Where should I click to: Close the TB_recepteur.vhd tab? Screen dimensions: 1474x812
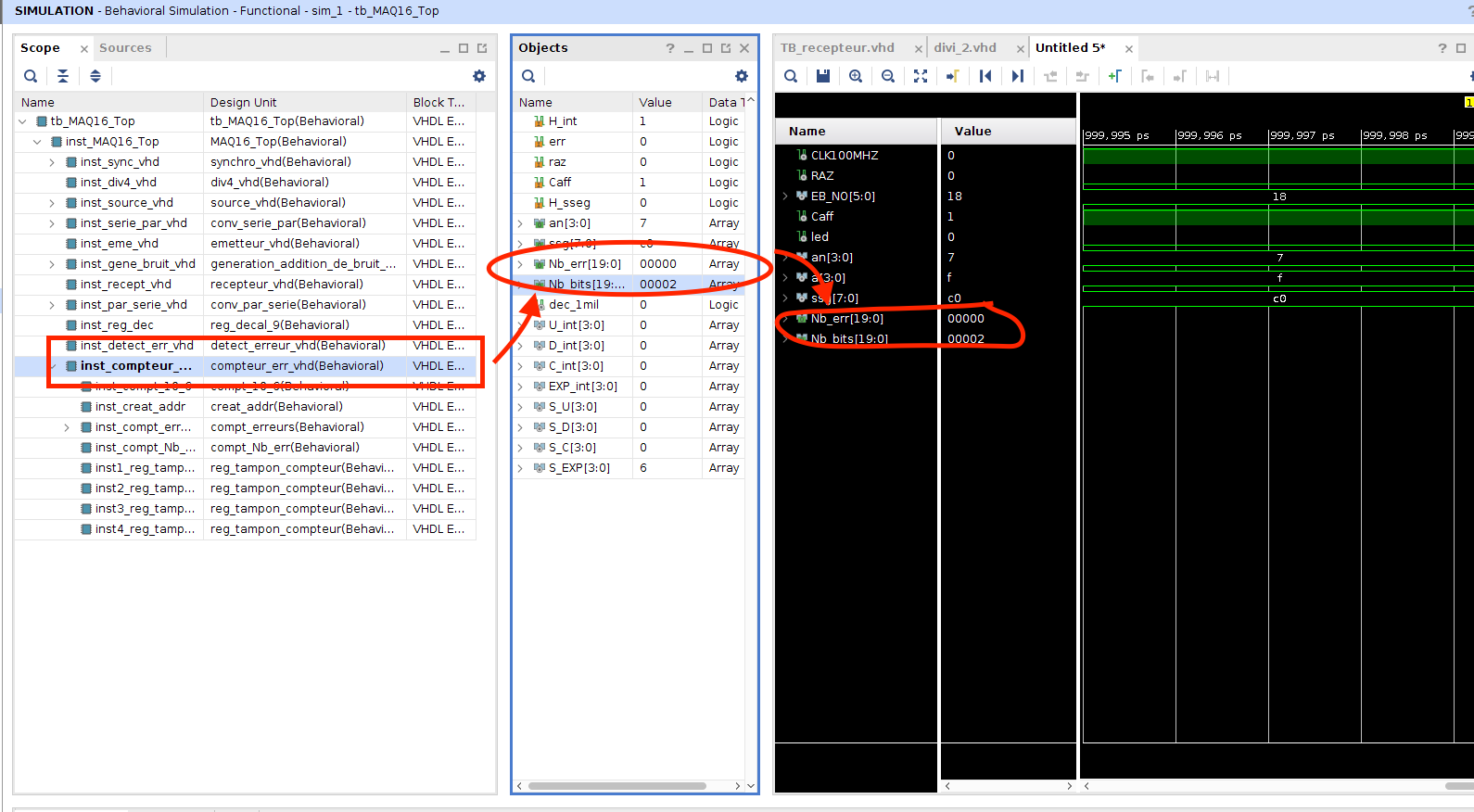pos(919,49)
